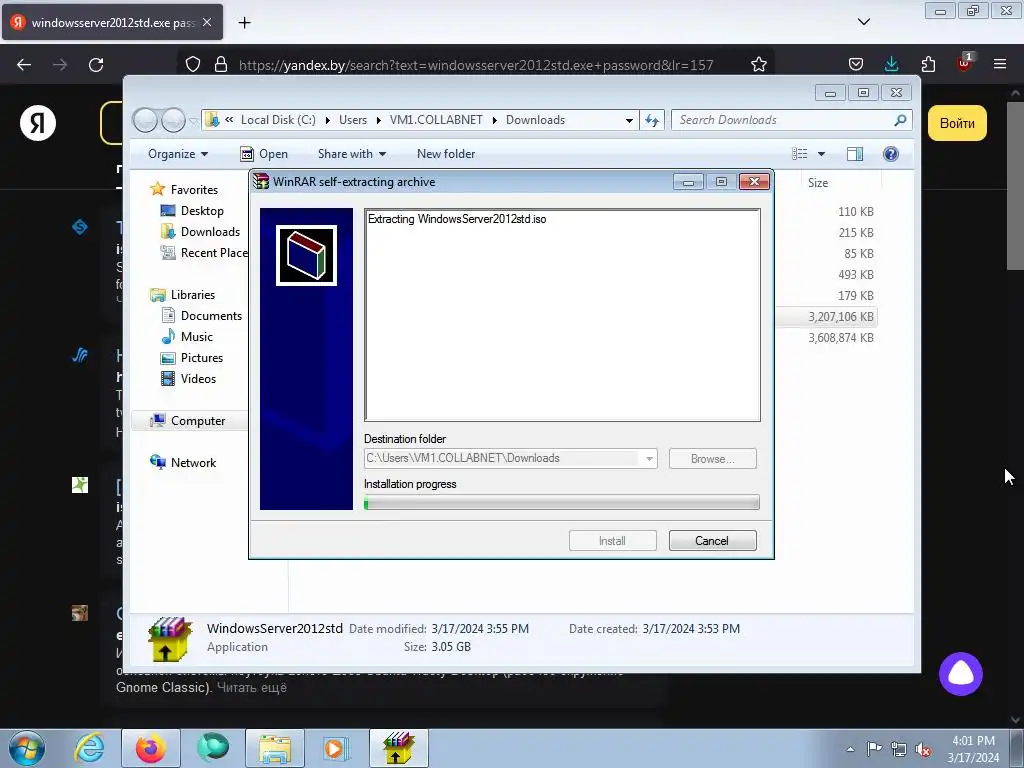1024x768 pixels.
Task: Select Favorites in navigation pane
Action: click(x=194, y=190)
